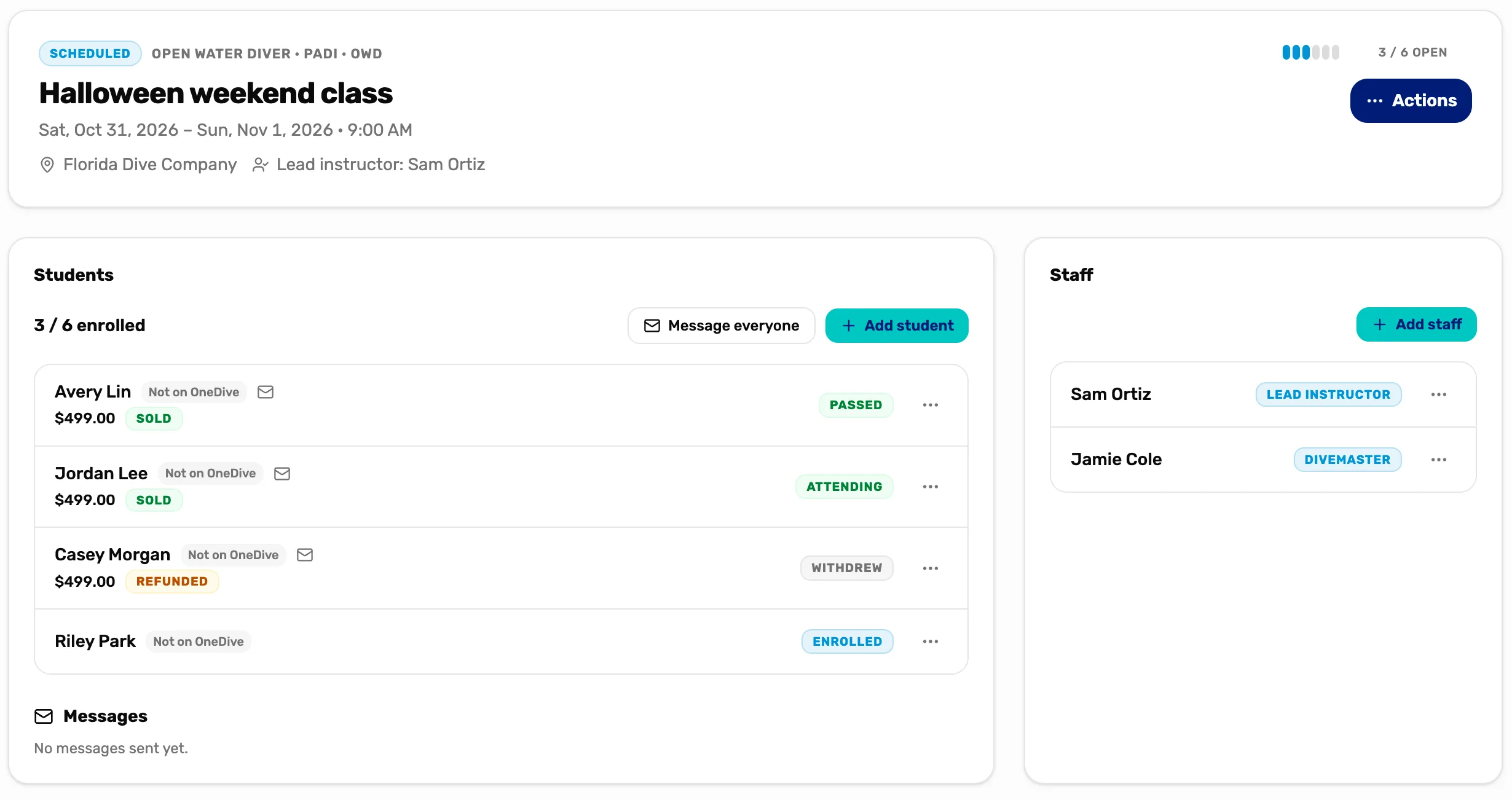This screenshot has width=1512, height=800.
Task: Open the Actions menu button
Action: pos(1411,101)
